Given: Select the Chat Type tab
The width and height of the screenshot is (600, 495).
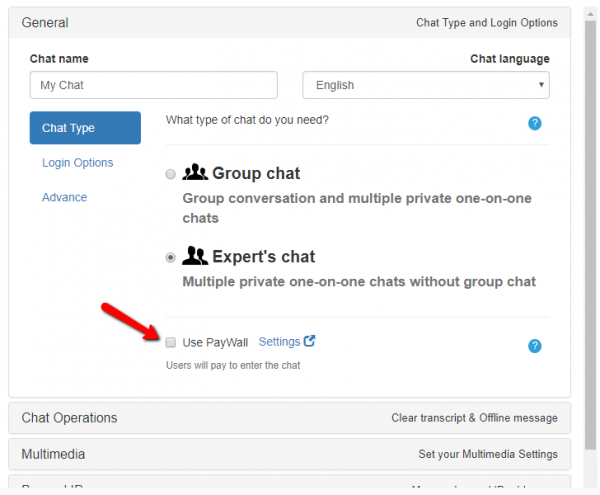Looking at the screenshot, I should [85, 128].
